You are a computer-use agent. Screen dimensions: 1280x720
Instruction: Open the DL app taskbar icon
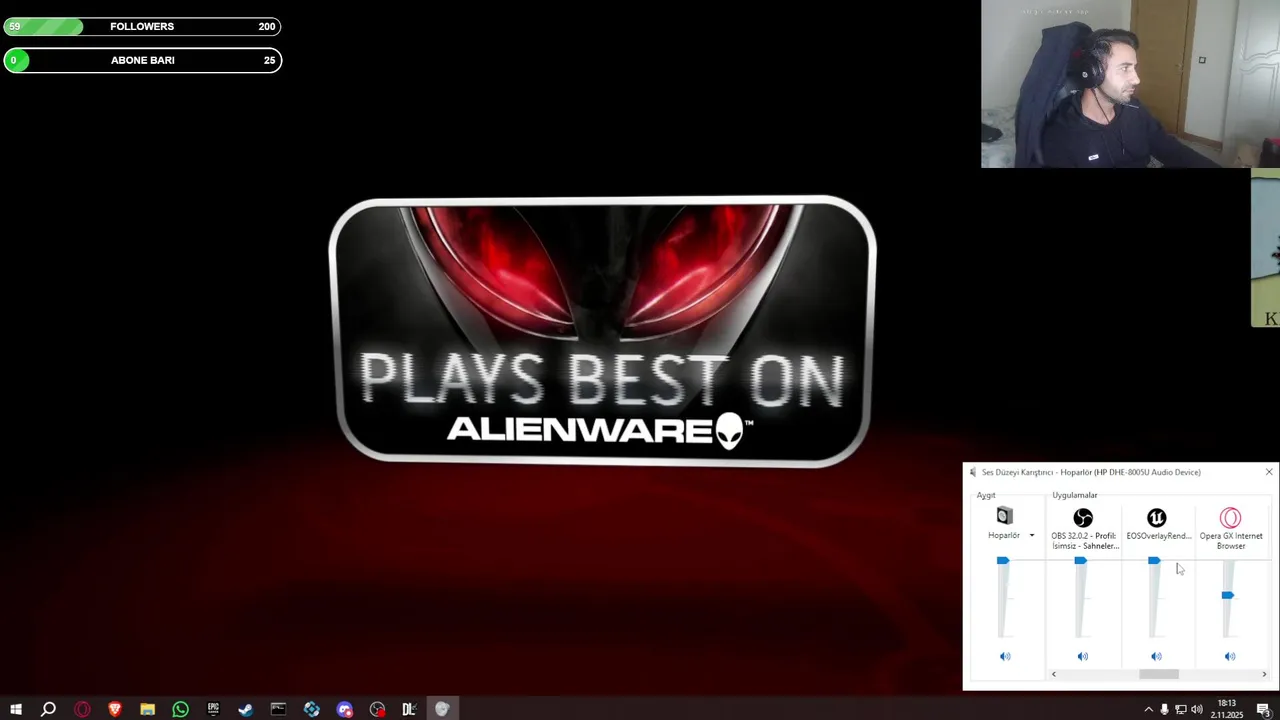coord(409,710)
